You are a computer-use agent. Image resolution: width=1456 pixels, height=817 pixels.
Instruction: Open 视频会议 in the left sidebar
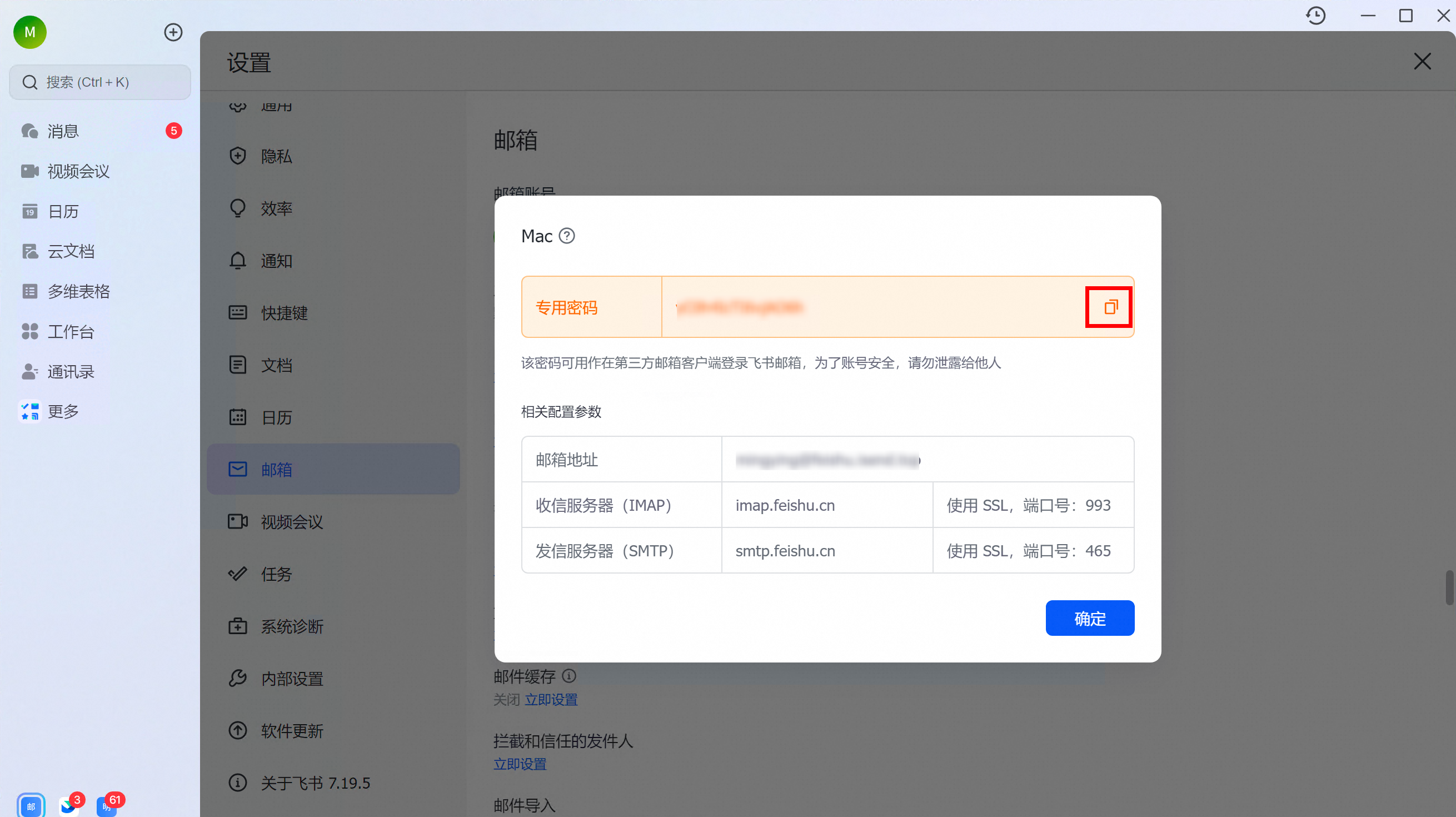(78, 171)
